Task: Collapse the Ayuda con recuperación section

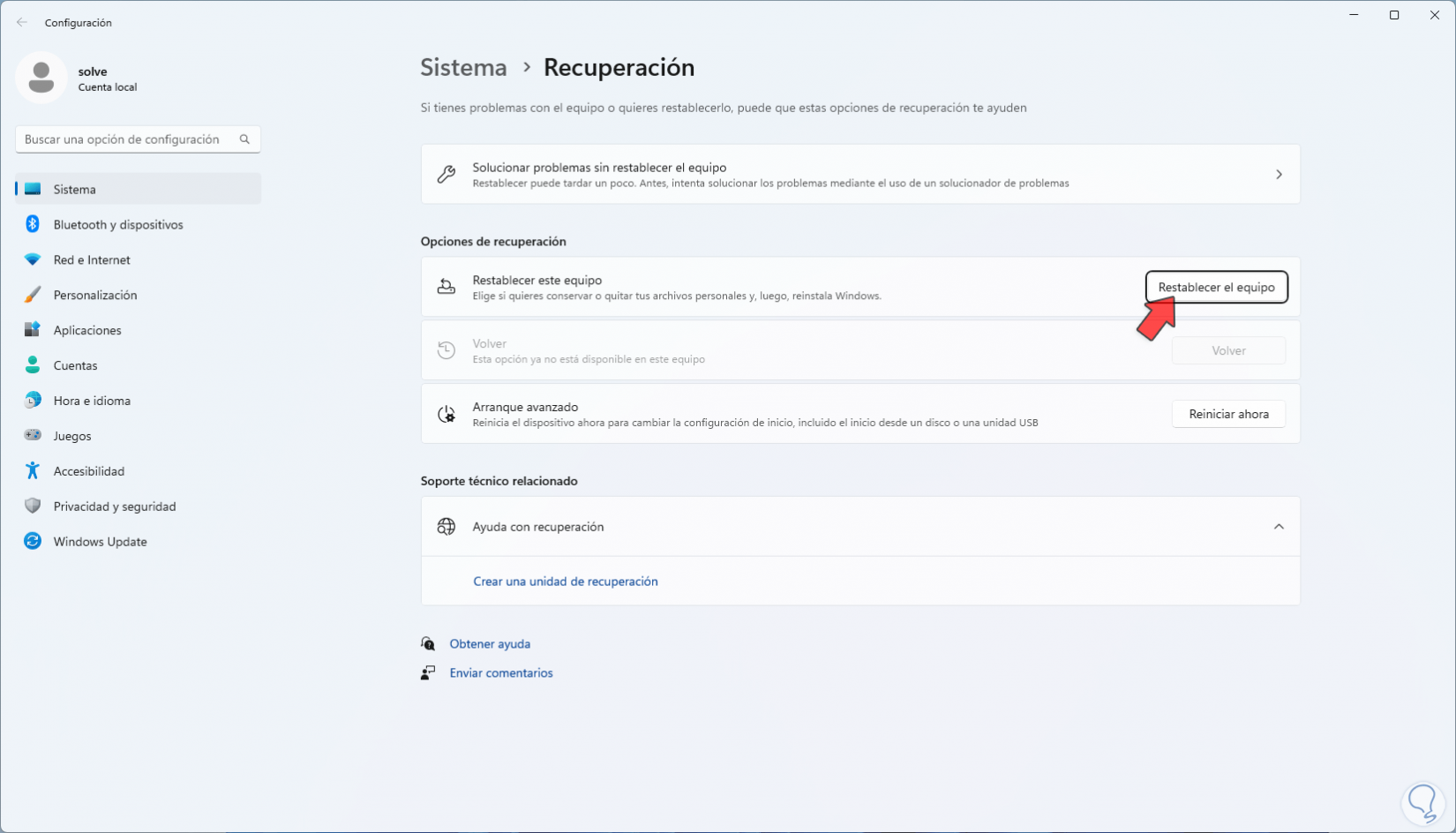Action: tap(1279, 527)
